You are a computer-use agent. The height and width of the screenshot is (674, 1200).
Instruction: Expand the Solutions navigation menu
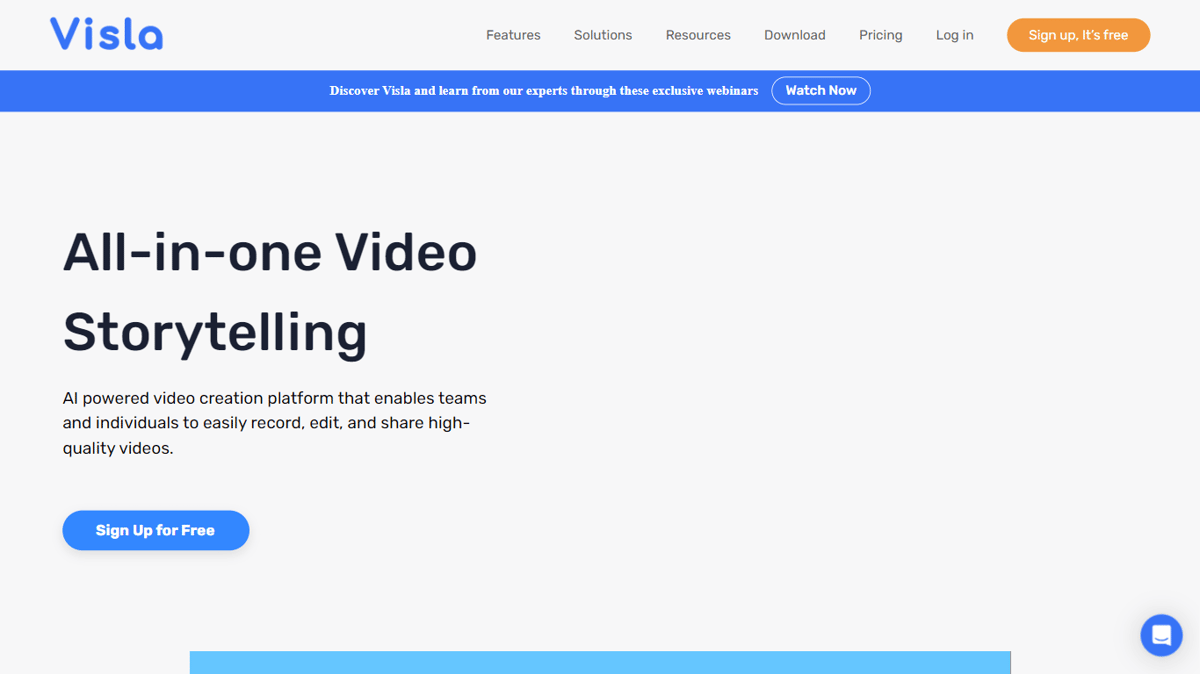pyautogui.click(x=603, y=35)
